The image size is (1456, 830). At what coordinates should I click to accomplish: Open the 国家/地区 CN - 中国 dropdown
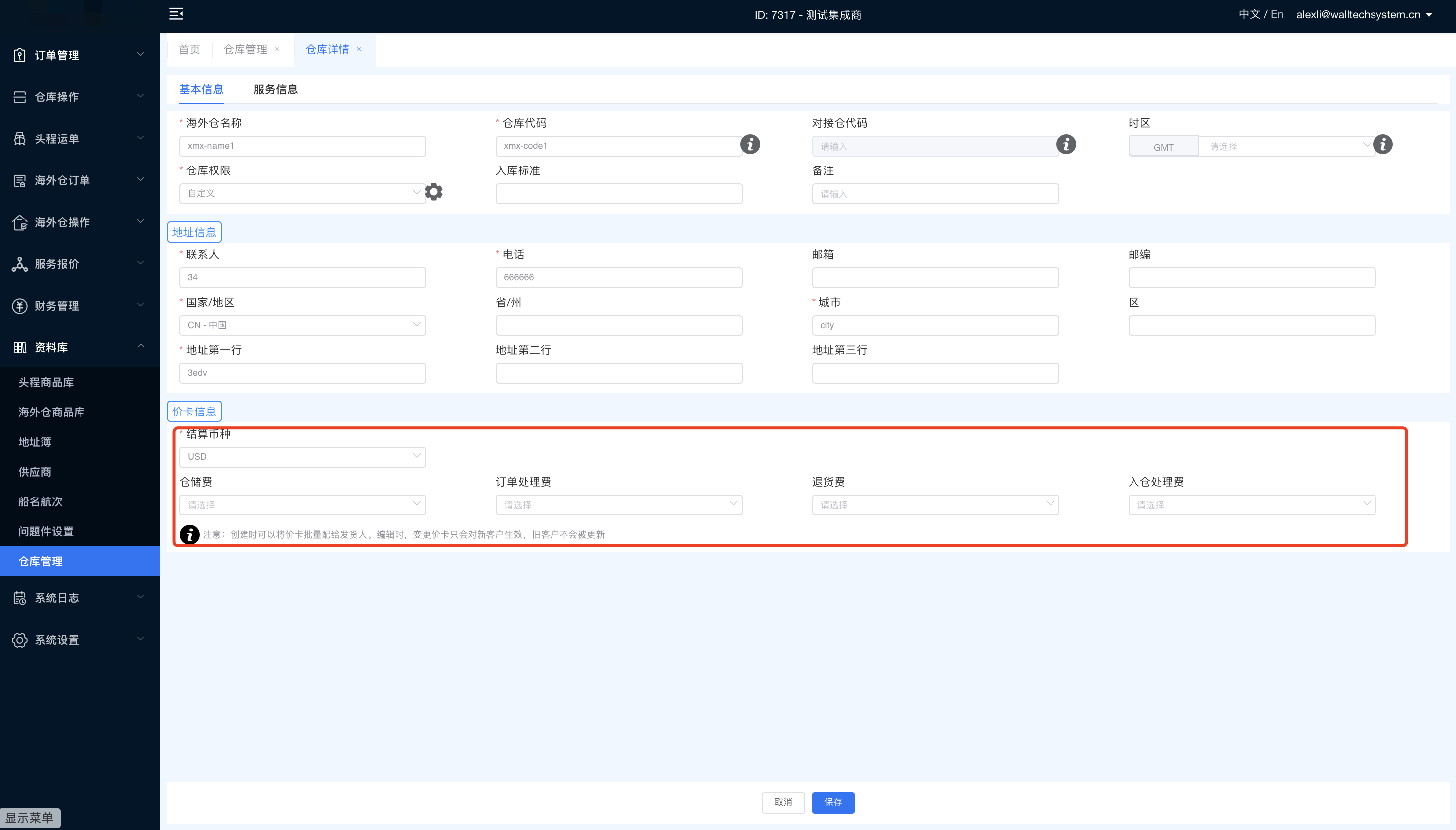(x=302, y=325)
